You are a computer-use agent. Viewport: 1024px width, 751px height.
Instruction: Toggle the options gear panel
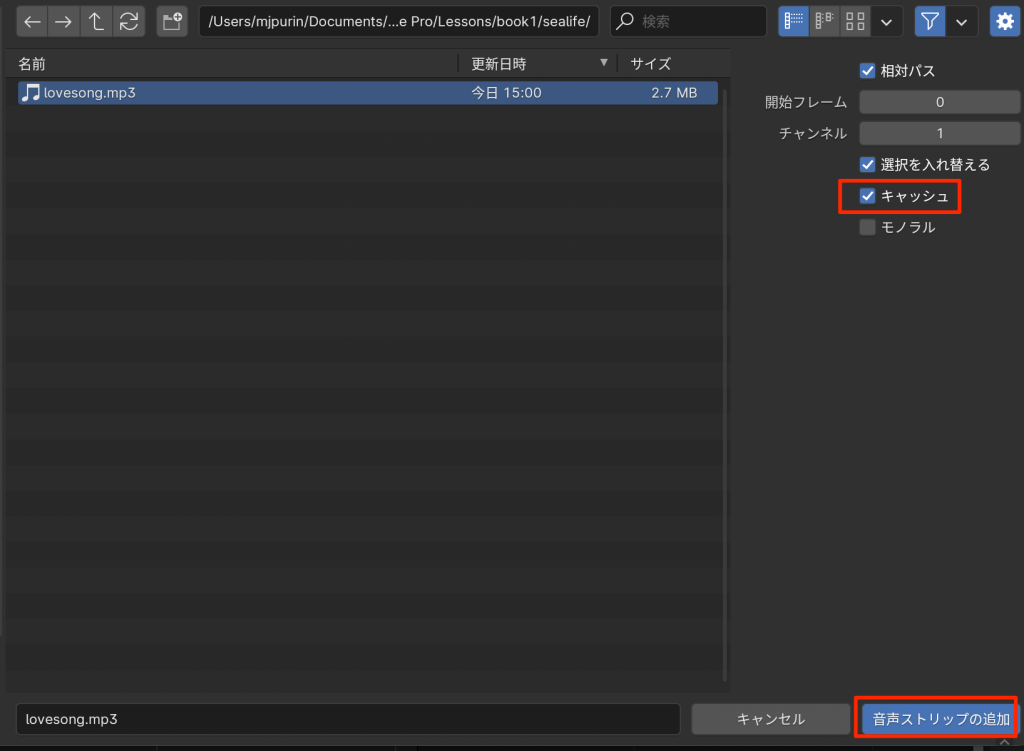[x=1004, y=21]
